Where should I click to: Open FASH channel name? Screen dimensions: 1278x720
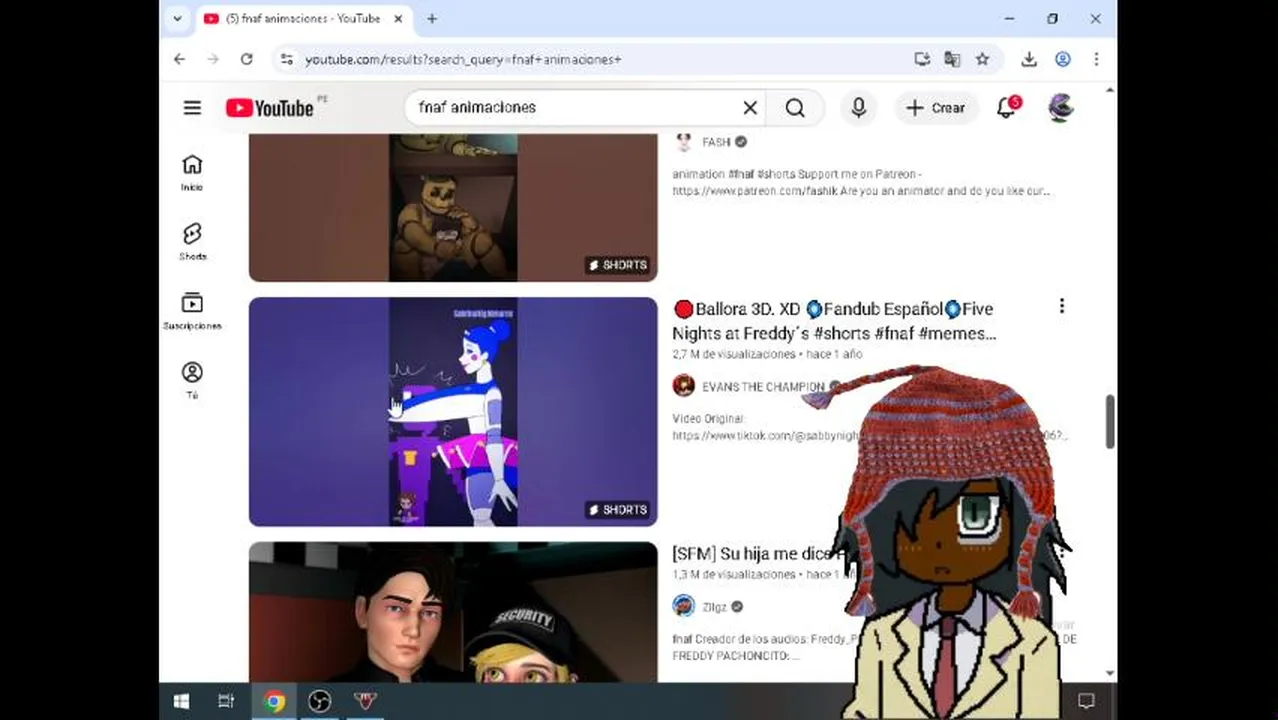(x=716, y=142)
